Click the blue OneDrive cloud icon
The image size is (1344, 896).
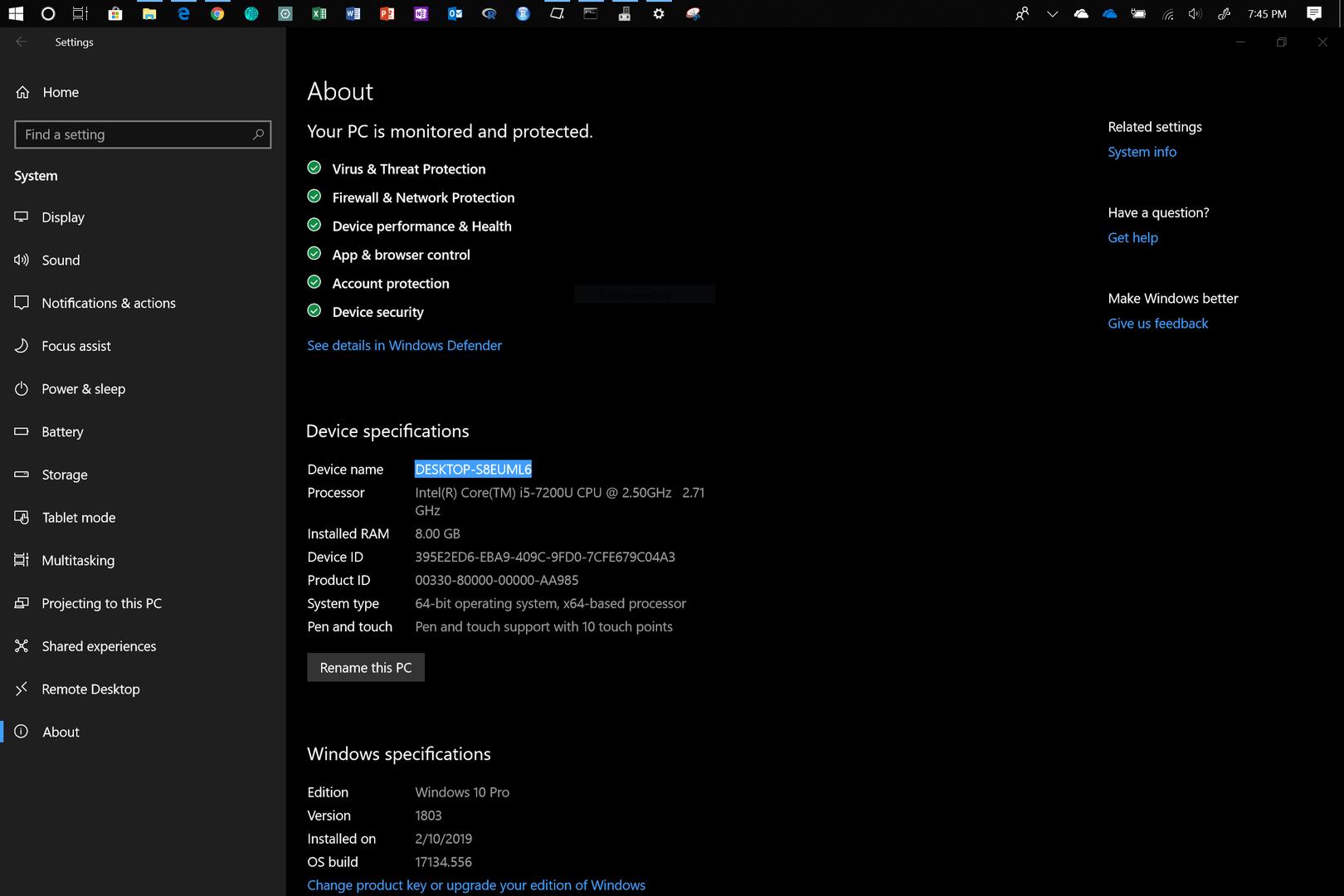point(1110,13)
